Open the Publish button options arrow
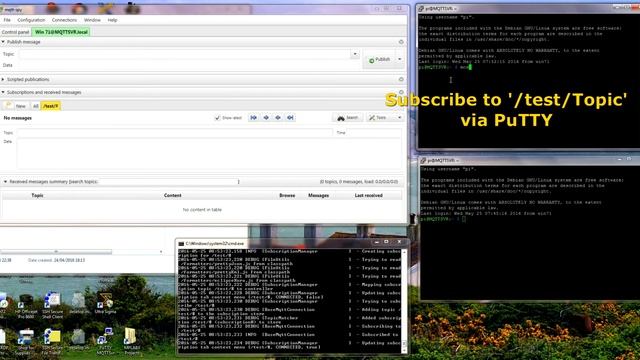Viewport: 640px width, 360px height. coord(399,60)
